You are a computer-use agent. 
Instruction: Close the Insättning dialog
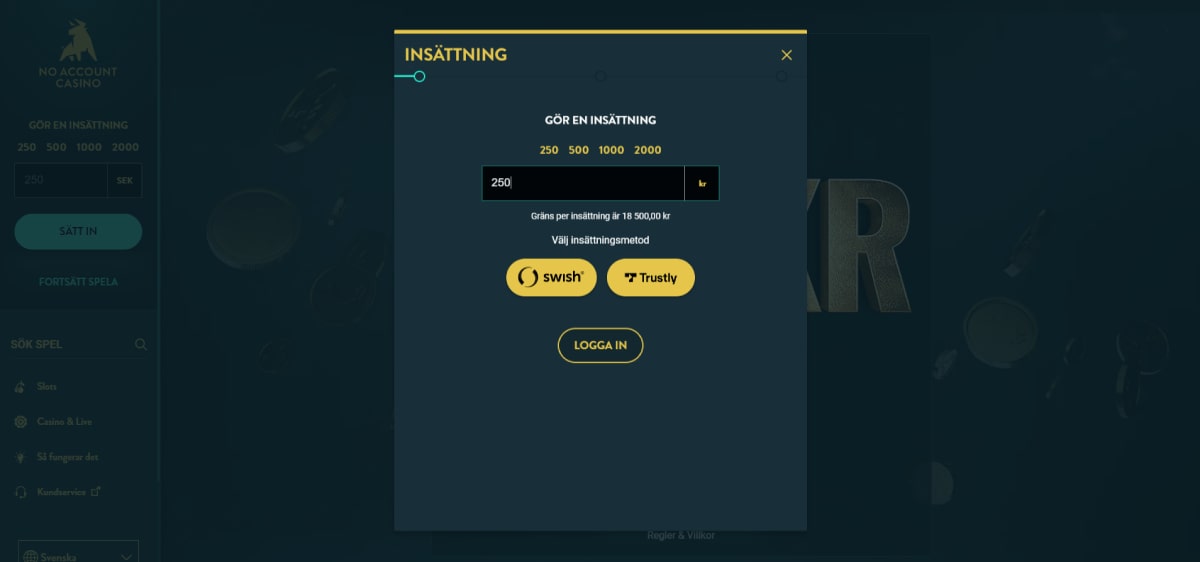pos(786,55)
